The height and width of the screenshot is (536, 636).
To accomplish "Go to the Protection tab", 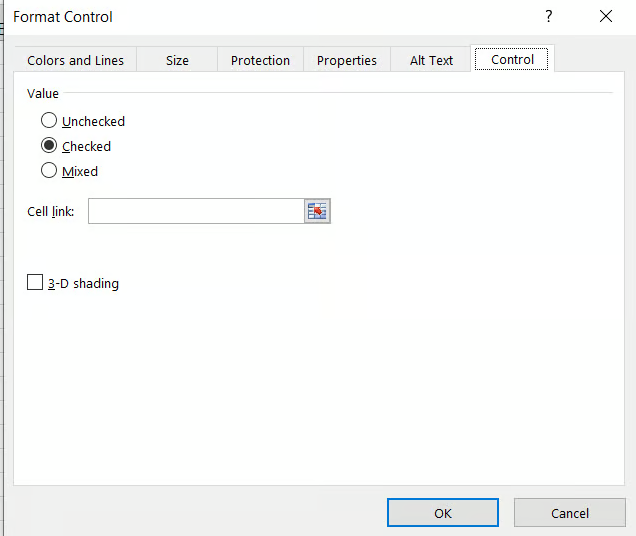I will click(260, 60).
